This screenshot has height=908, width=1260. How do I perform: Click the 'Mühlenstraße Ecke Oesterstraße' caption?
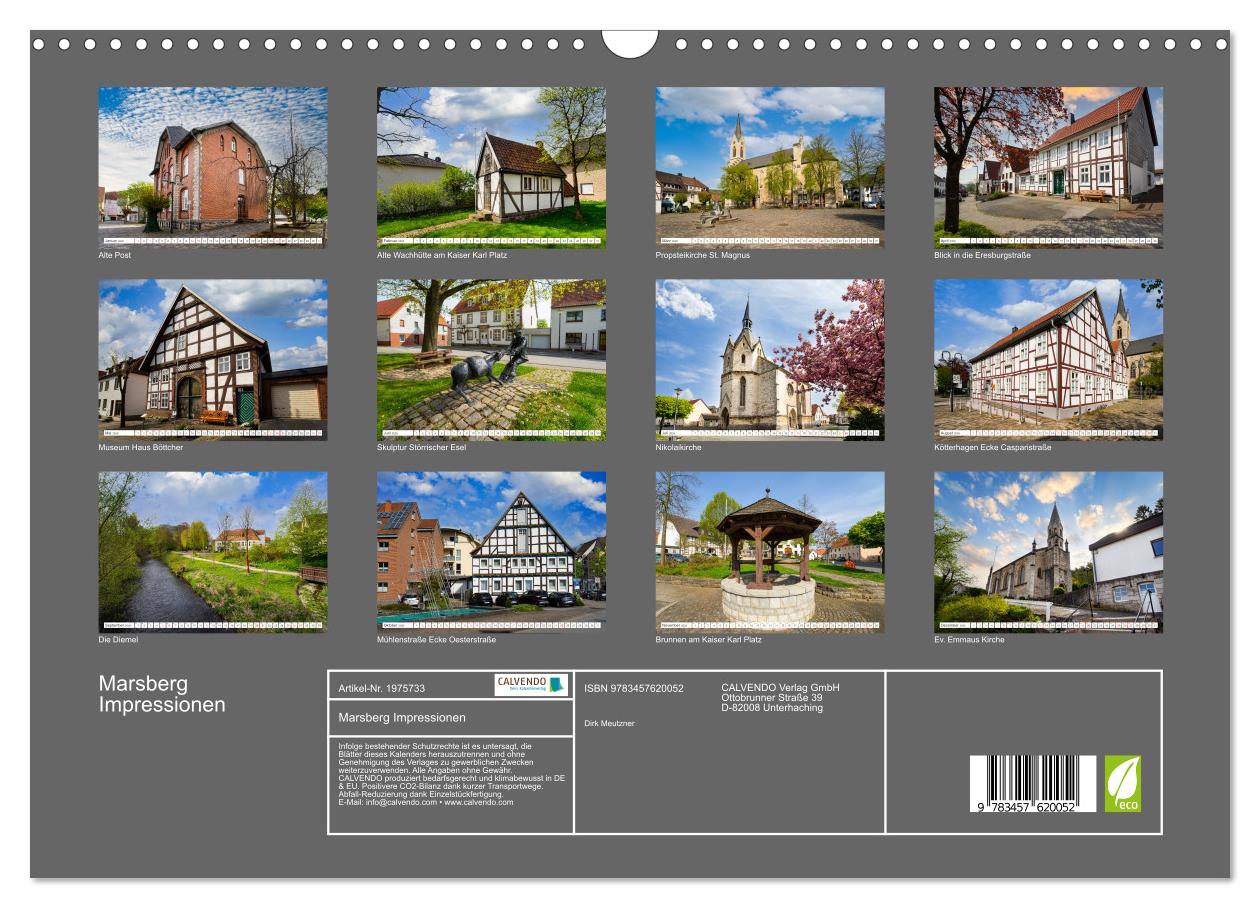(436, 639)
